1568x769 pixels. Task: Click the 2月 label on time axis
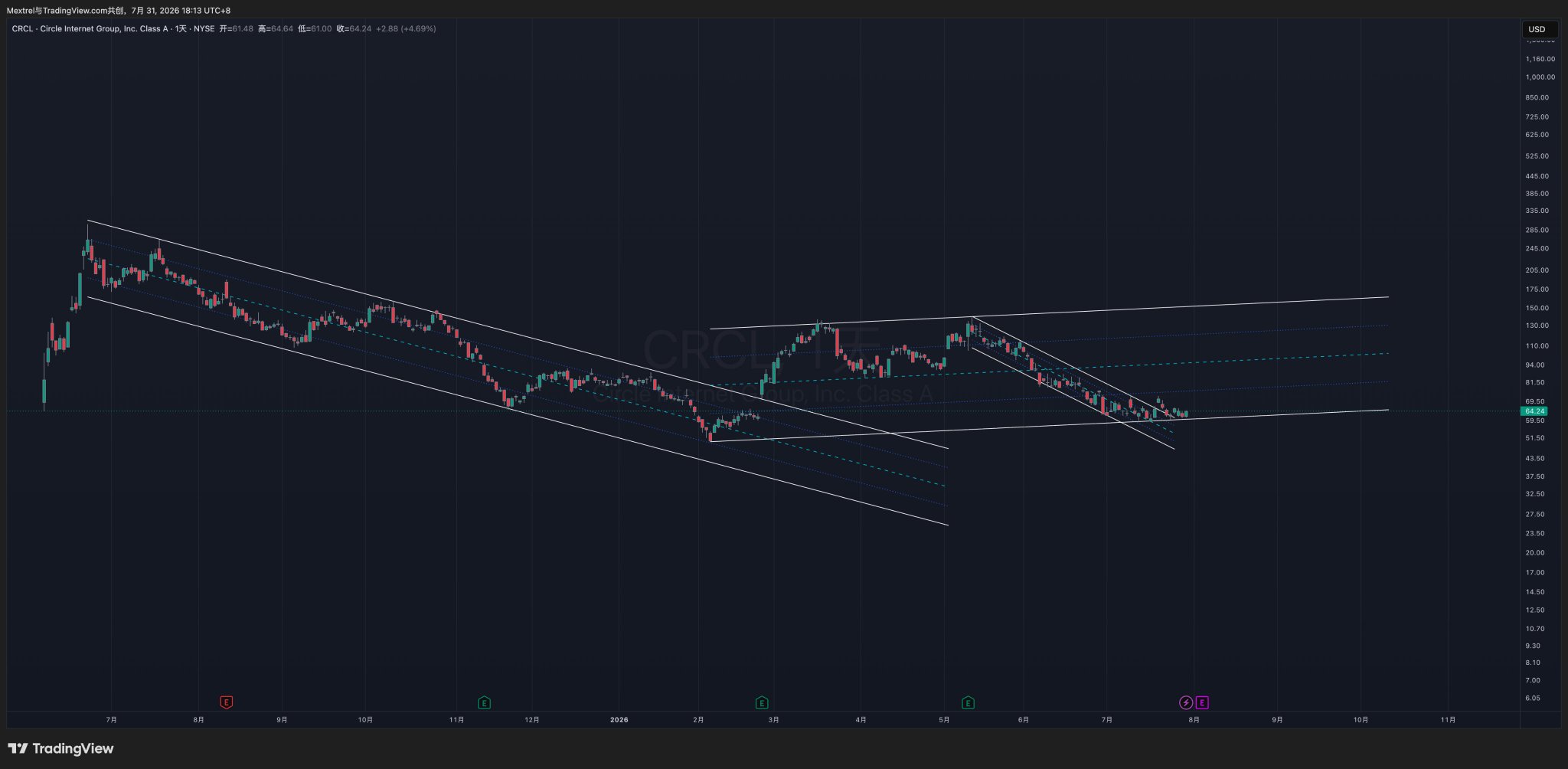pyautogui.click(x=698, y=720)
